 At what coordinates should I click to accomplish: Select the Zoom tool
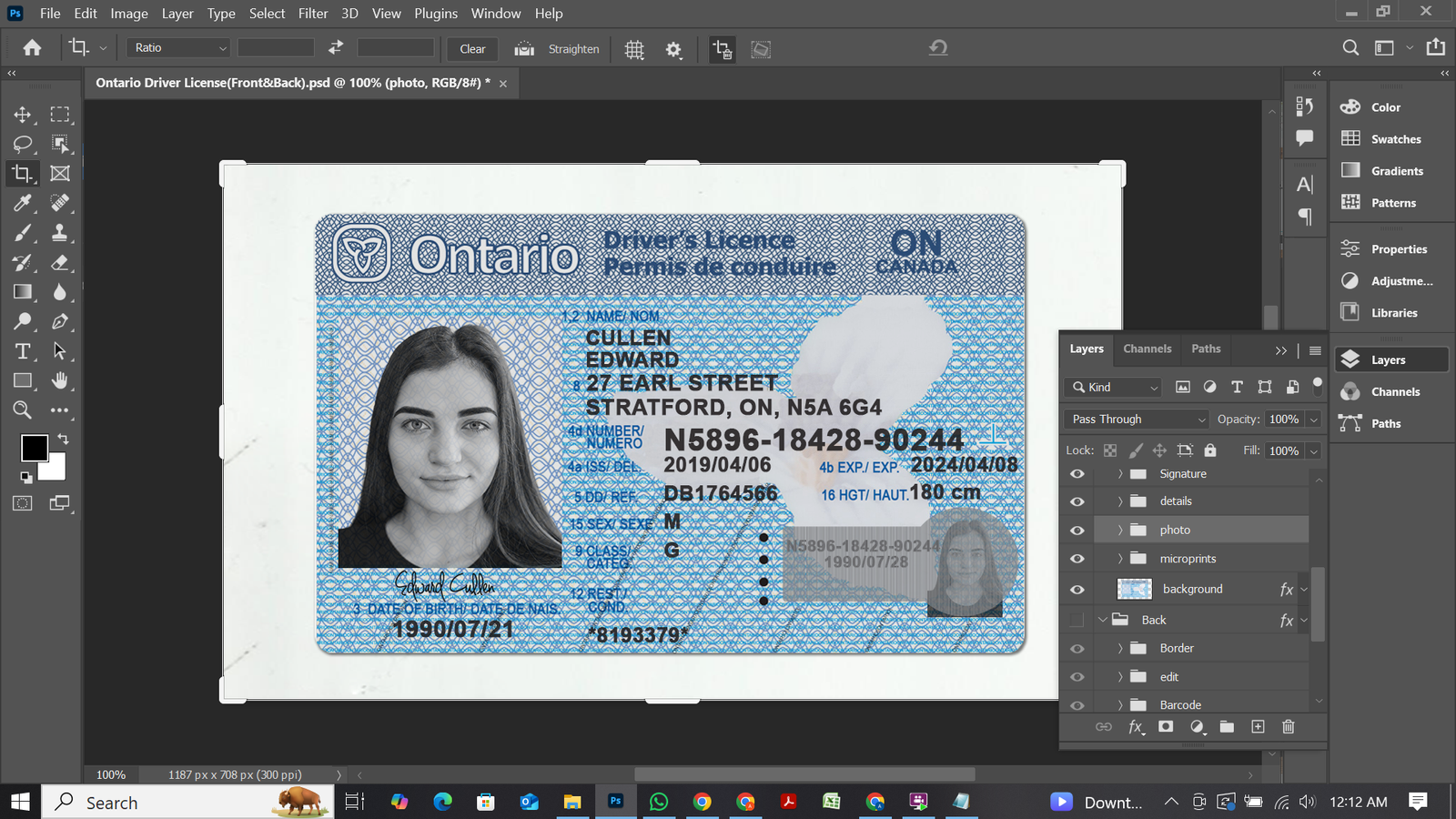coord(23,410)
